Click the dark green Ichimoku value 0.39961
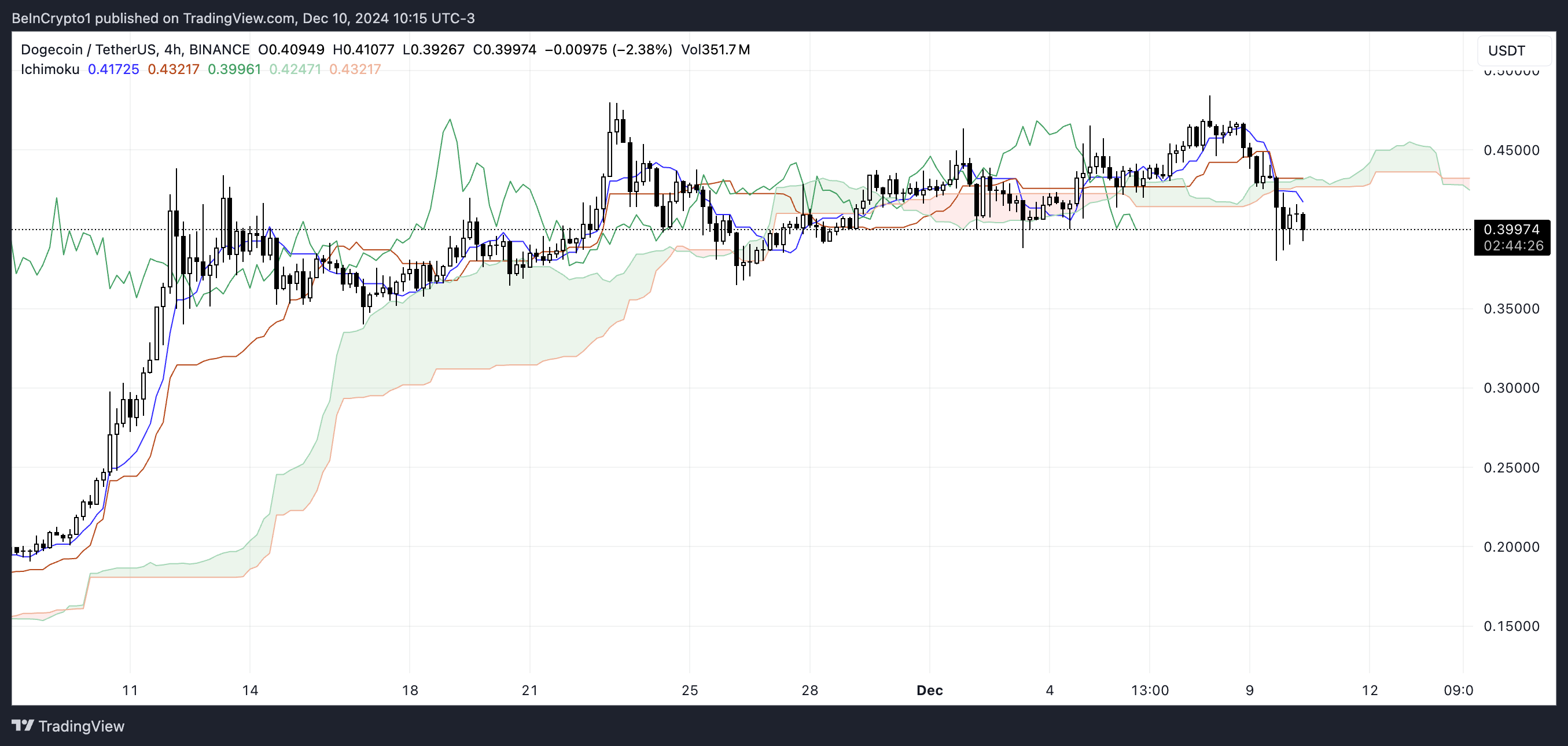Viewport: 1568px width, 746px height. coord(234,69)
